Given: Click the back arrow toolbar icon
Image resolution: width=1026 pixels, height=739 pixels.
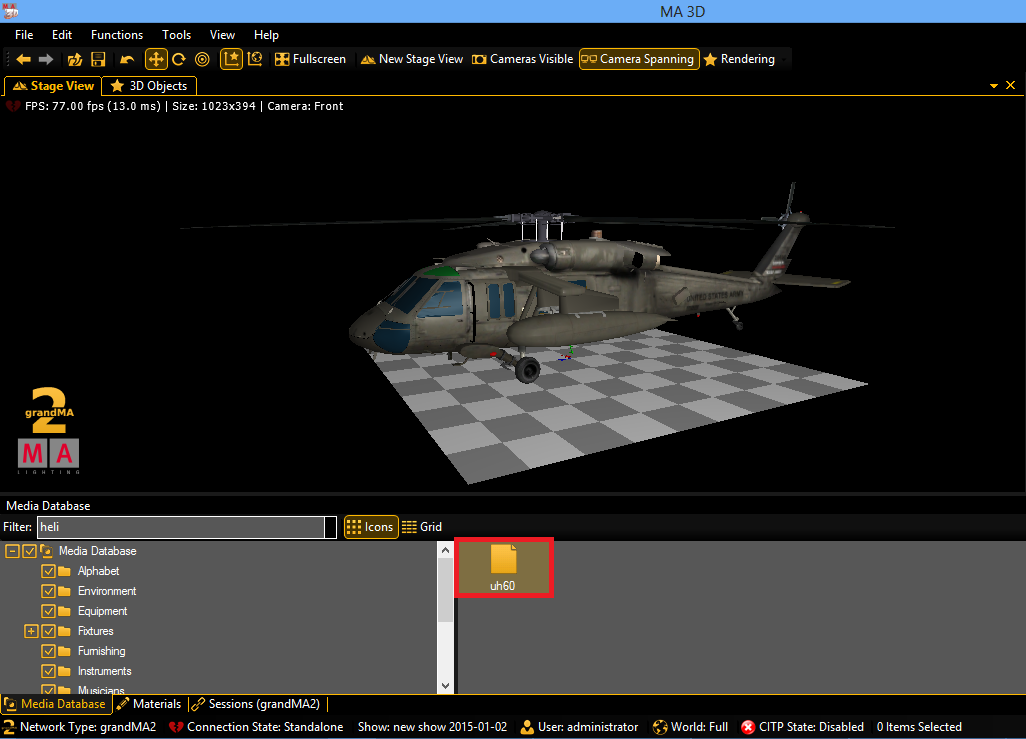Looking at the screenshot, I should [x=23, y=59].
